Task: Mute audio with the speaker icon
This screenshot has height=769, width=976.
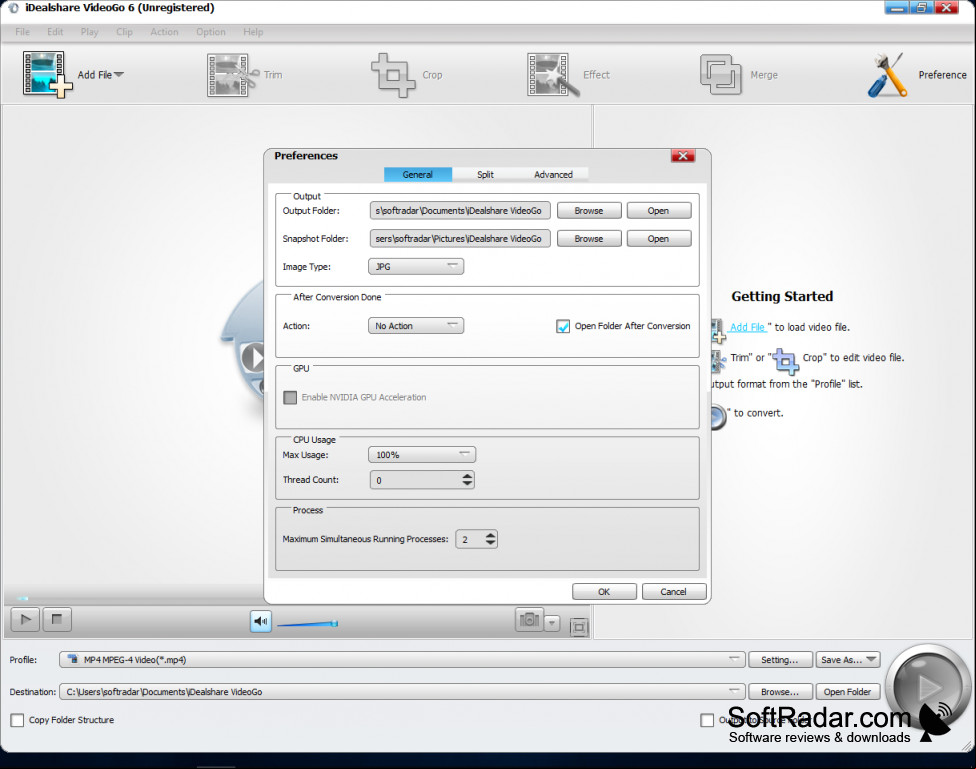Action: point(261,621)
